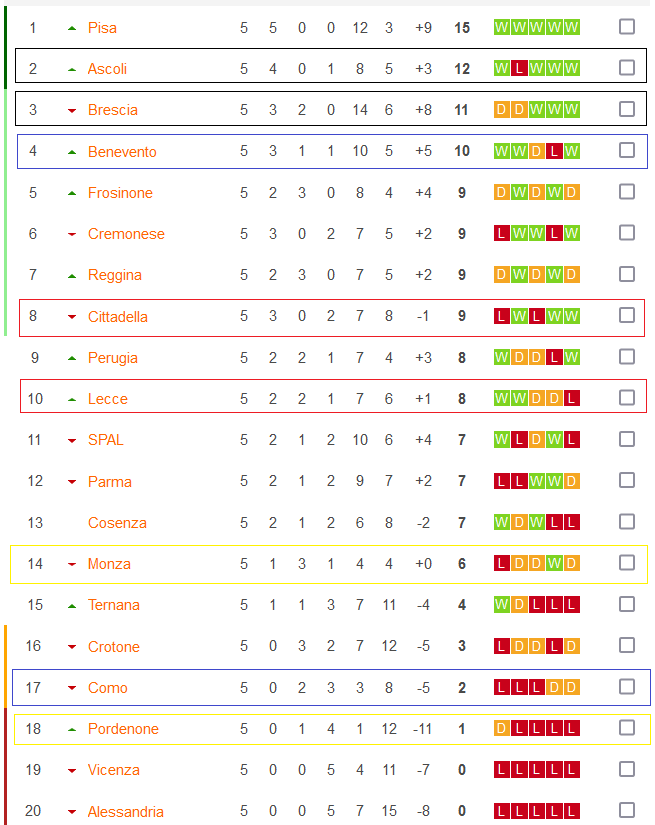This screenshot has height=825, width=655.
Task: Click the Reggina team name
Action: [115, 275]
